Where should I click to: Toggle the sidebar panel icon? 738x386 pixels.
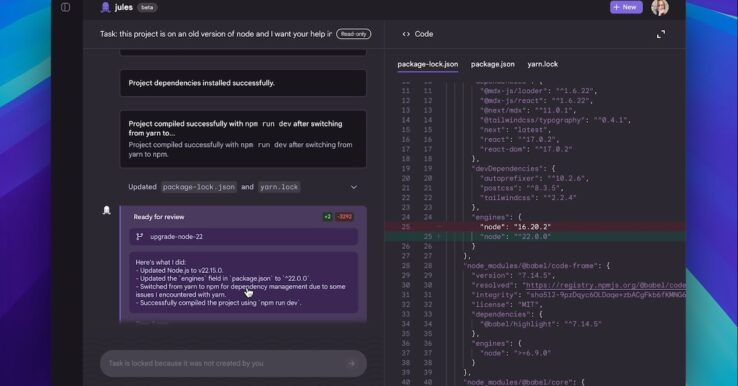(65, 7)
